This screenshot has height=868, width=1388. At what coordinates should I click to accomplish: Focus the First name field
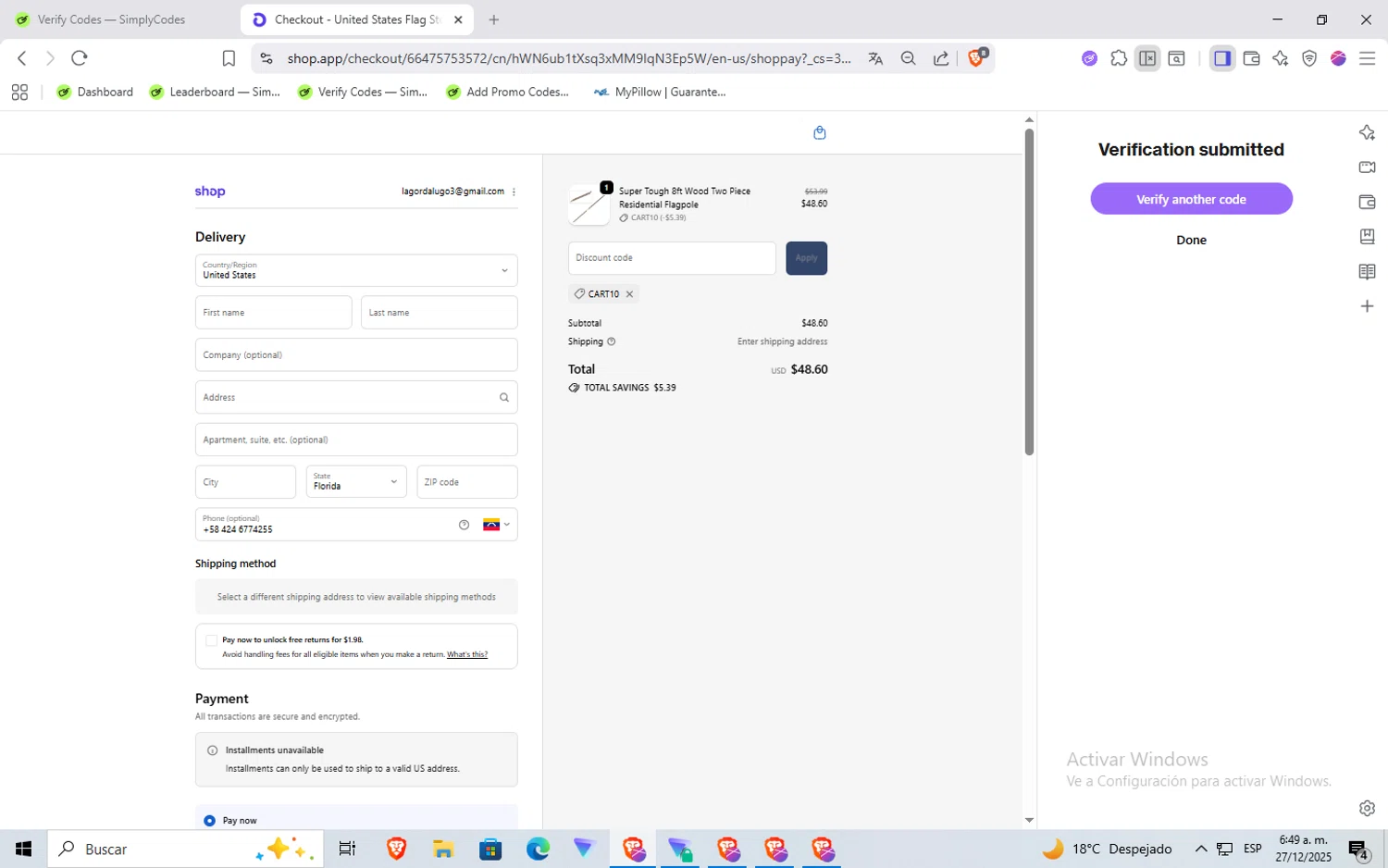pyautogui.click(x=273, y=313)
